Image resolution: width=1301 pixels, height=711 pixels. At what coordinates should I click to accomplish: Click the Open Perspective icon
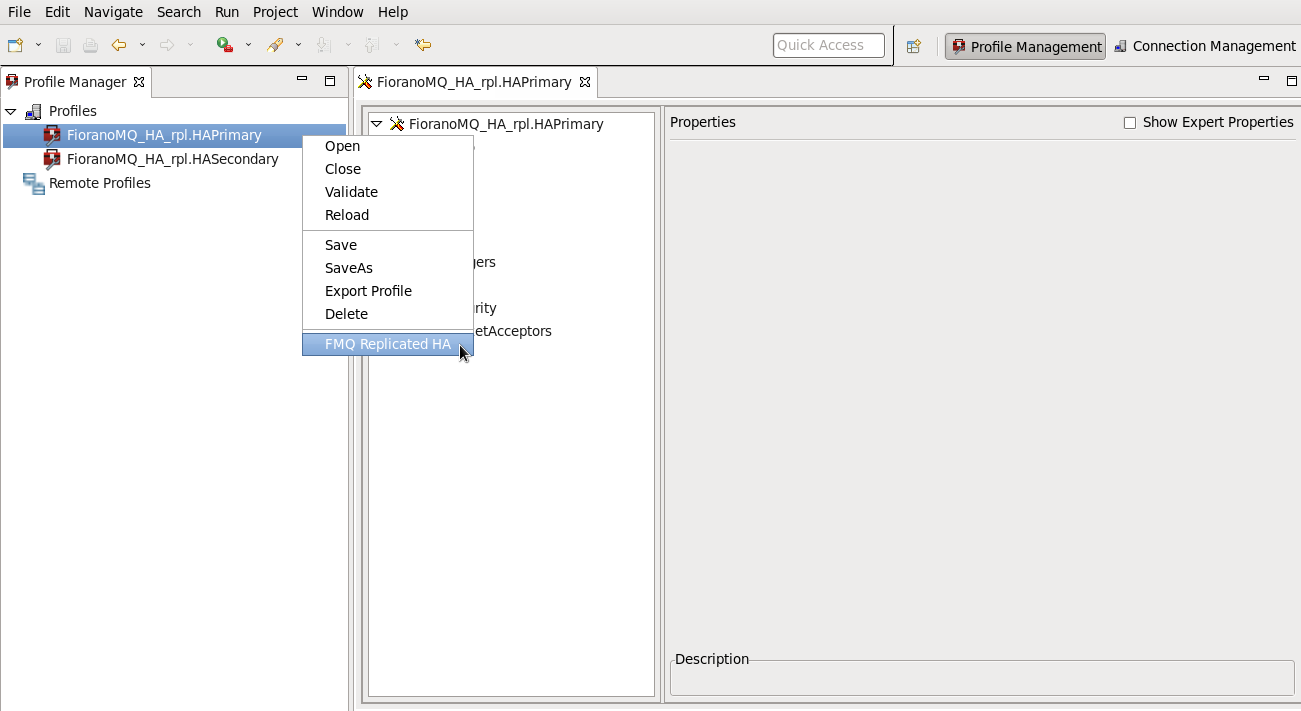pyautogui.click(x=913, y=46)
